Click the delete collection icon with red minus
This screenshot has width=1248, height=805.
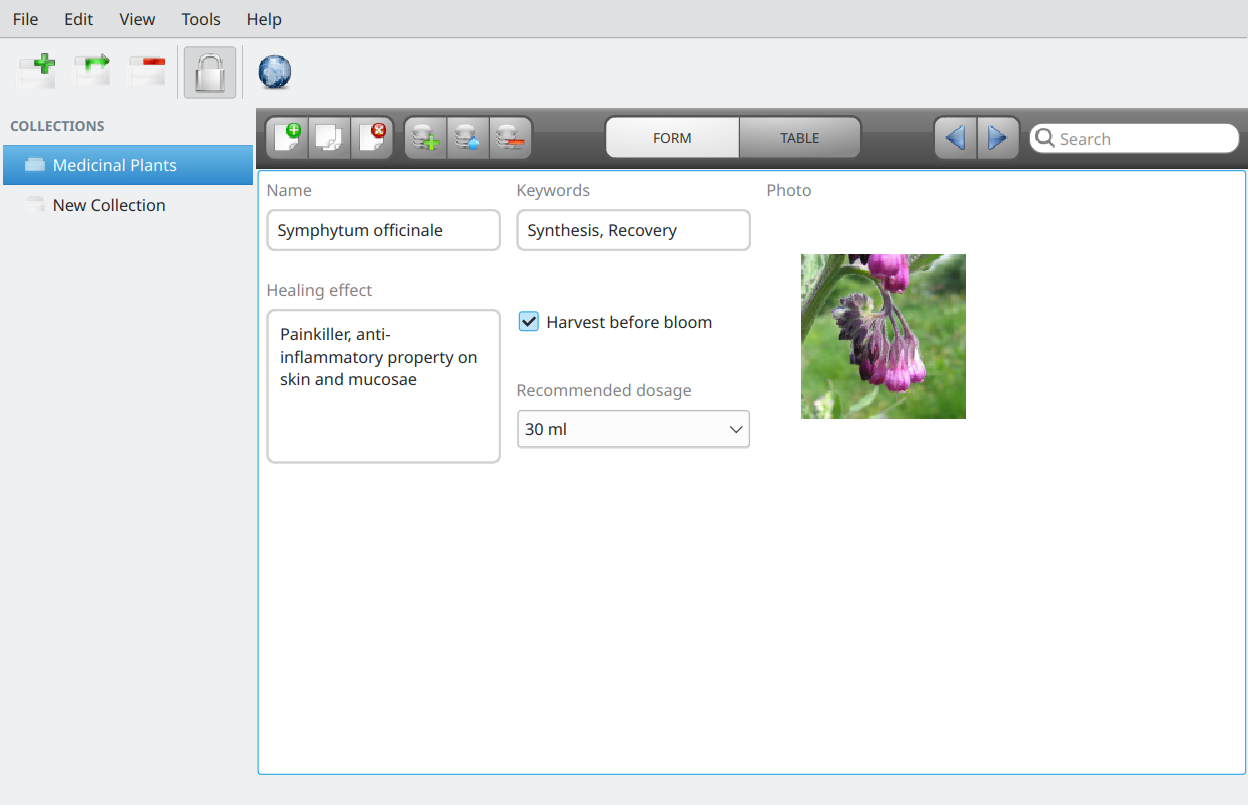click(x=147, y=72)
